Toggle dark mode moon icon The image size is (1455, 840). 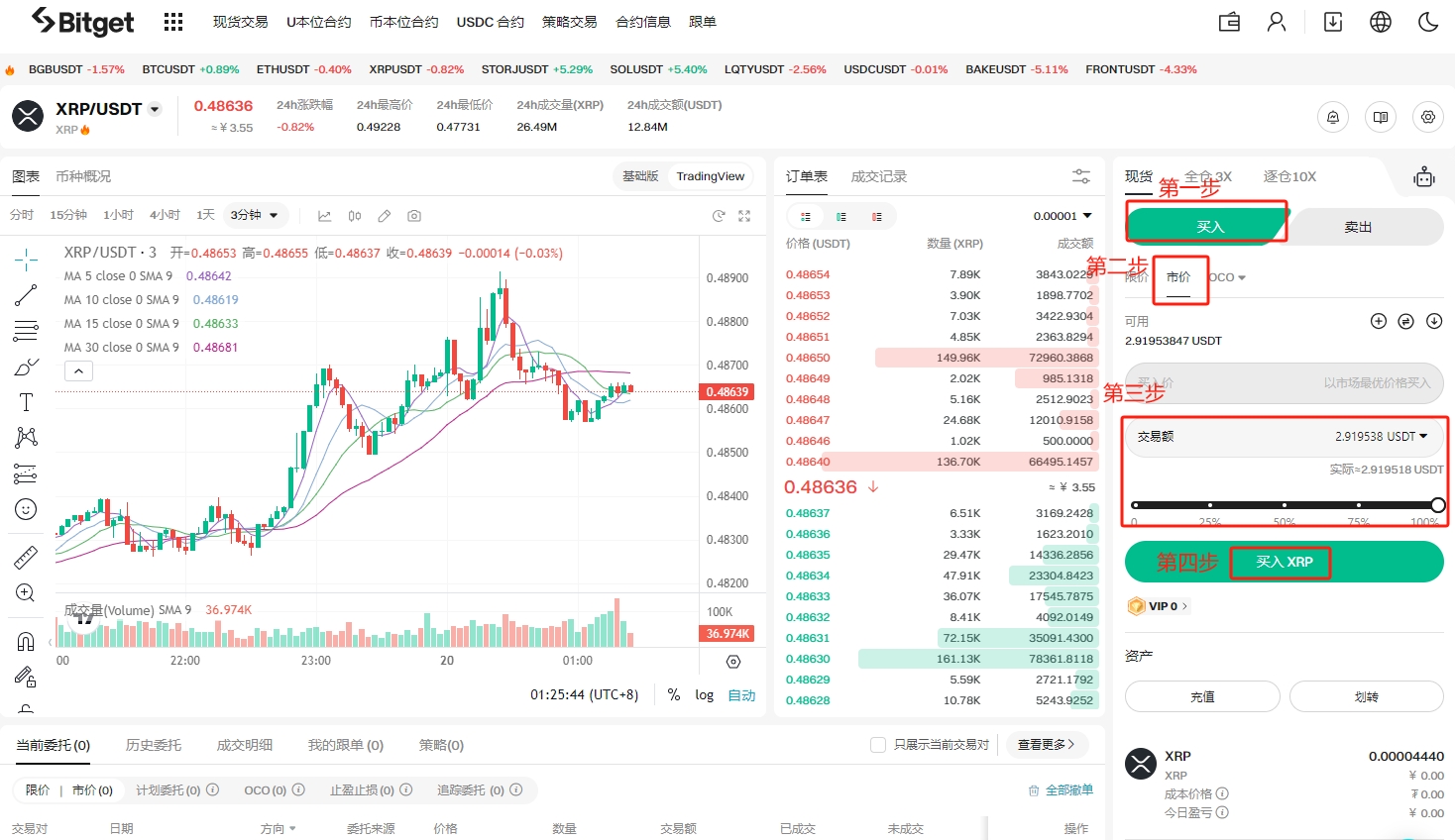point(1428,22)
